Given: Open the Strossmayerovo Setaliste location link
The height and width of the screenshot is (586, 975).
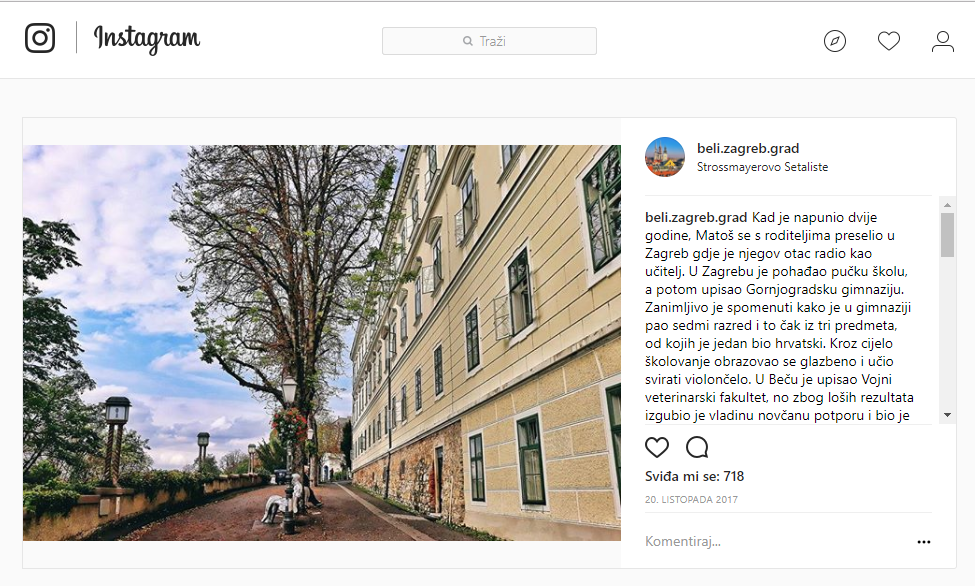Looking at the screenshot, I should point(762,167).
